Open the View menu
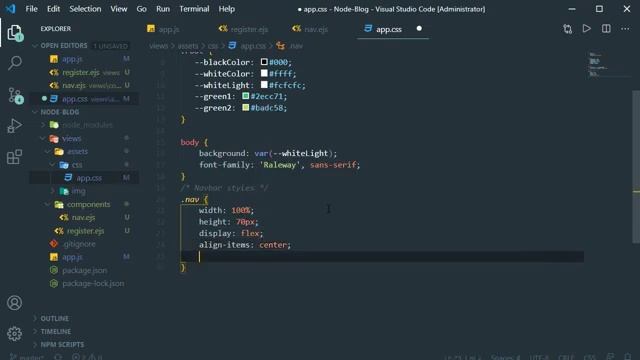The width and height of the screenshot is (640, 360). (119, 9)
